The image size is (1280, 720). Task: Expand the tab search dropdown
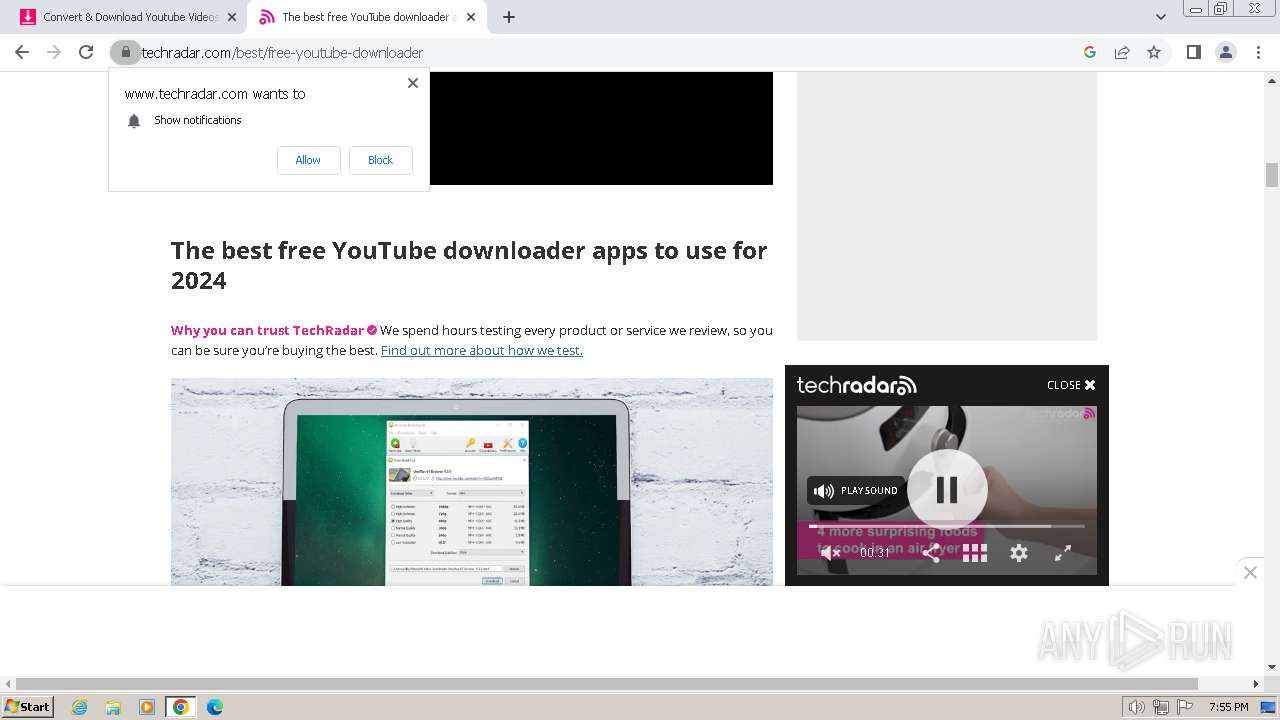(1160, 17)
